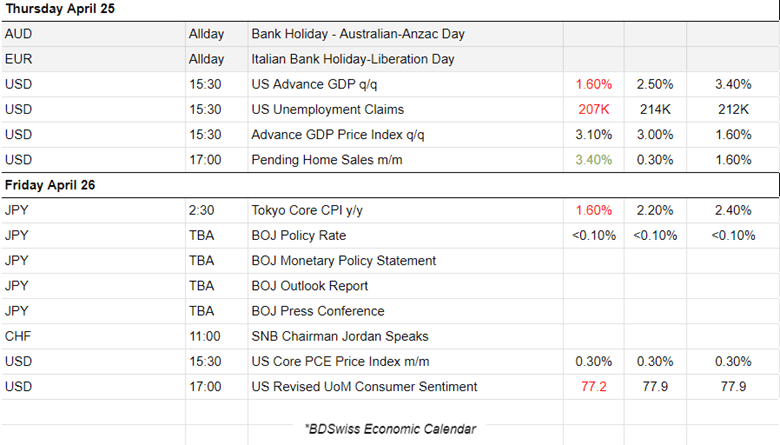Click the Italian Bank Holiday-Liberation Day entry
Image resolution: width=780 pixels, height=445 pixels.
click(x=353, y=59)
